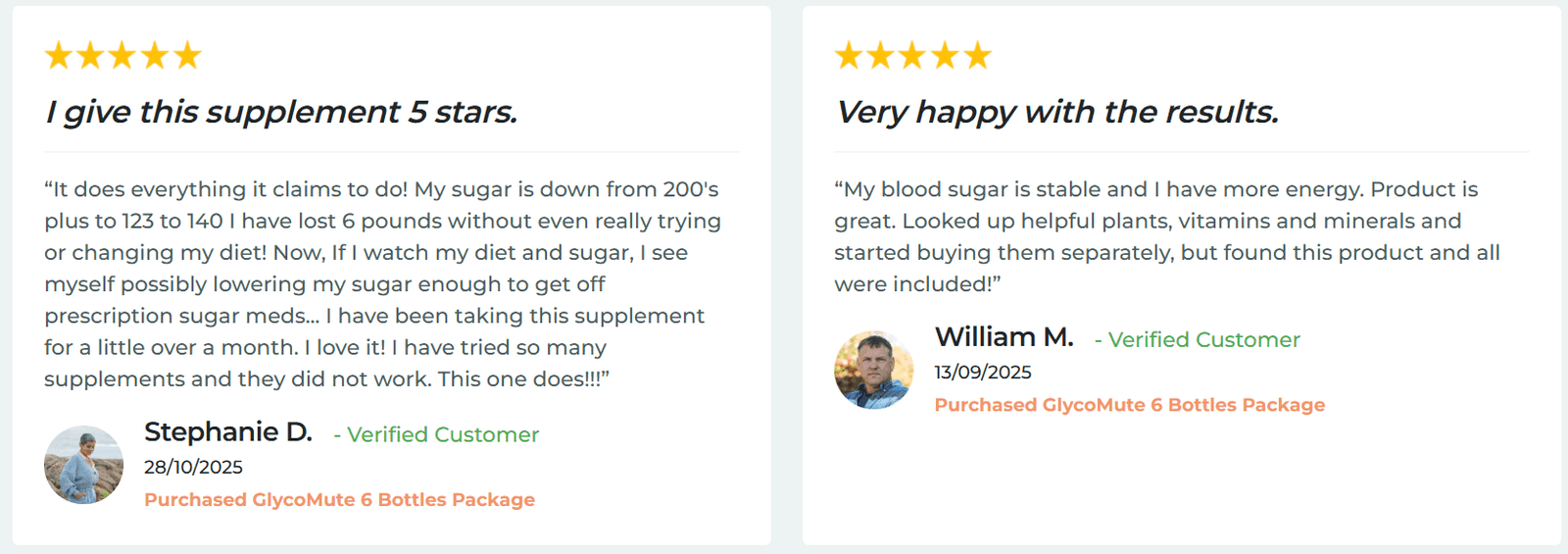1568x554 pixels.
Task: Open William's 'Purchased GlycoMute 6 Bottles Package' link
Action: pyautogui.click(x=1129, y=405)
